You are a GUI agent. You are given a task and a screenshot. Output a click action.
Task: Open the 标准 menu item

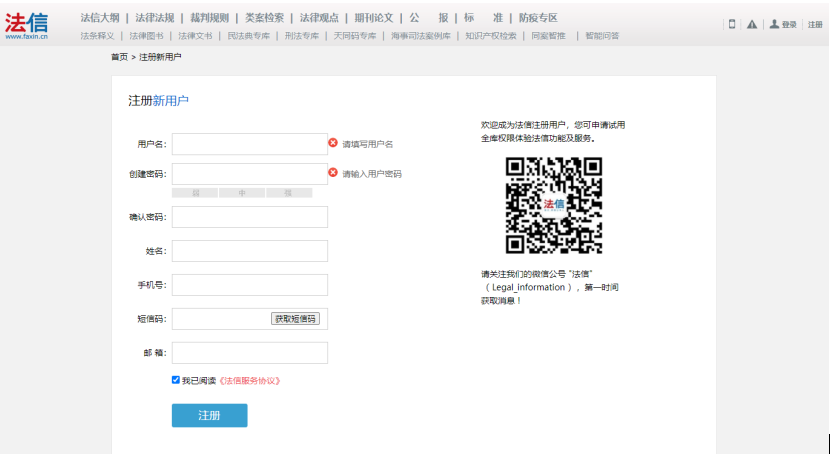[x=483, y=18]
